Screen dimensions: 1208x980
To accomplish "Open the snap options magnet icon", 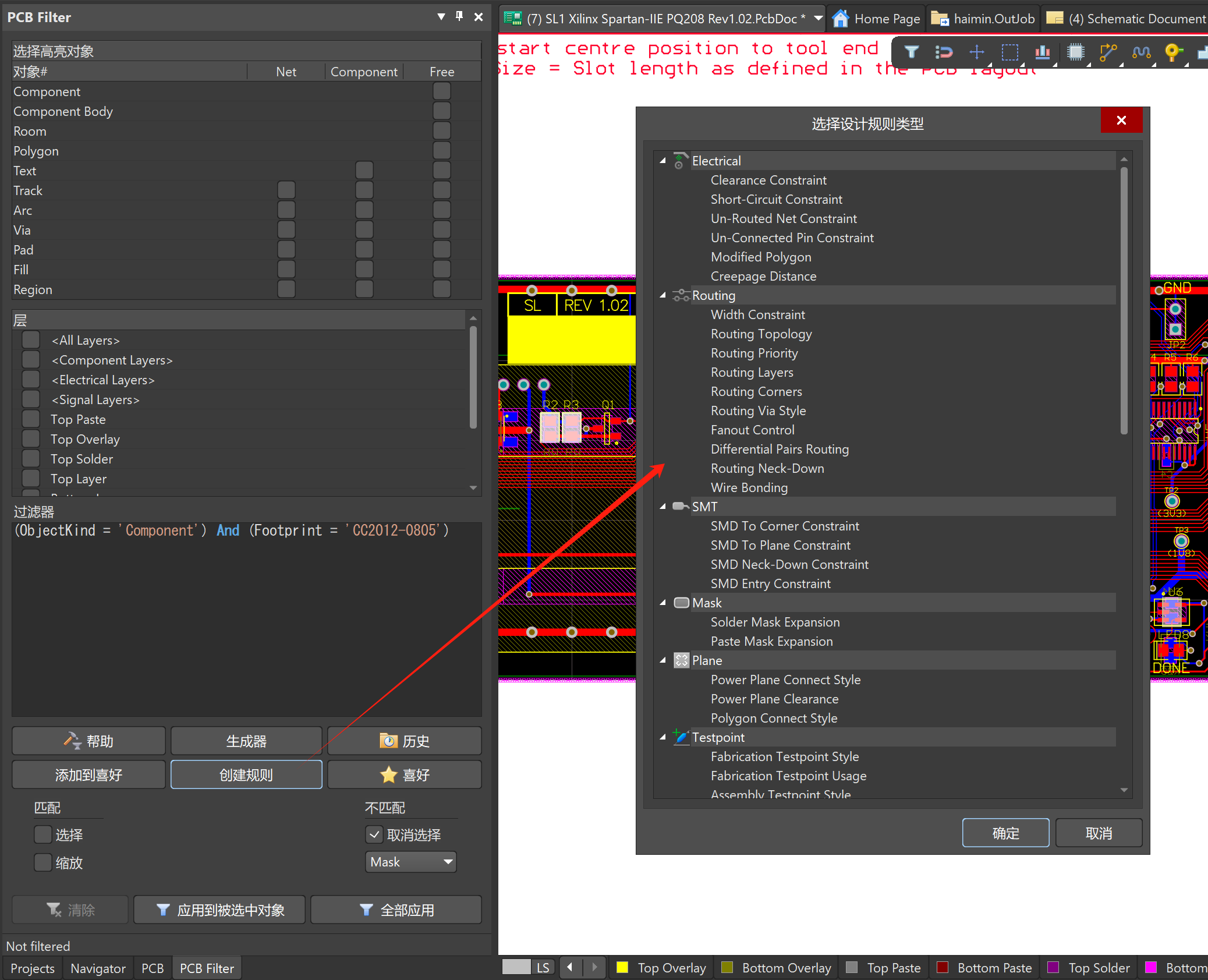I will click(944, 52).
